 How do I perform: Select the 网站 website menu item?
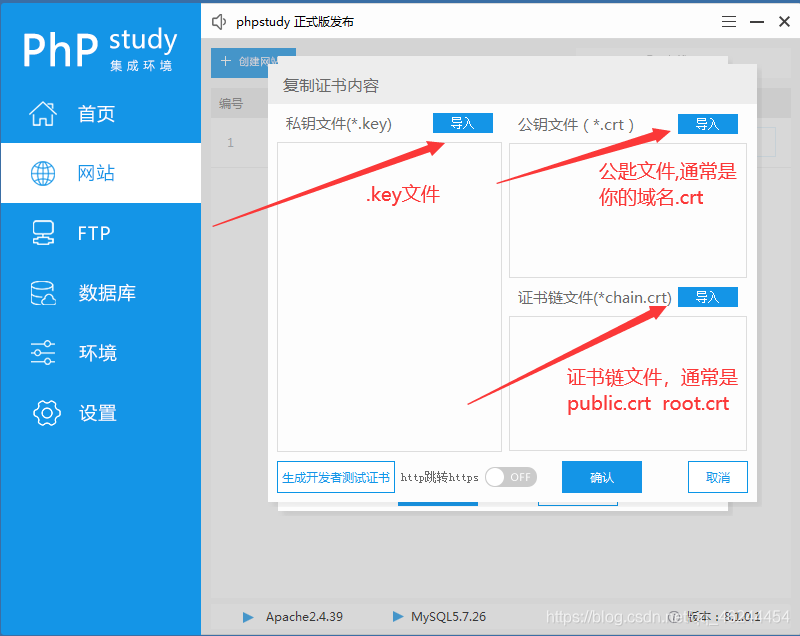click(x=101, y=173)
